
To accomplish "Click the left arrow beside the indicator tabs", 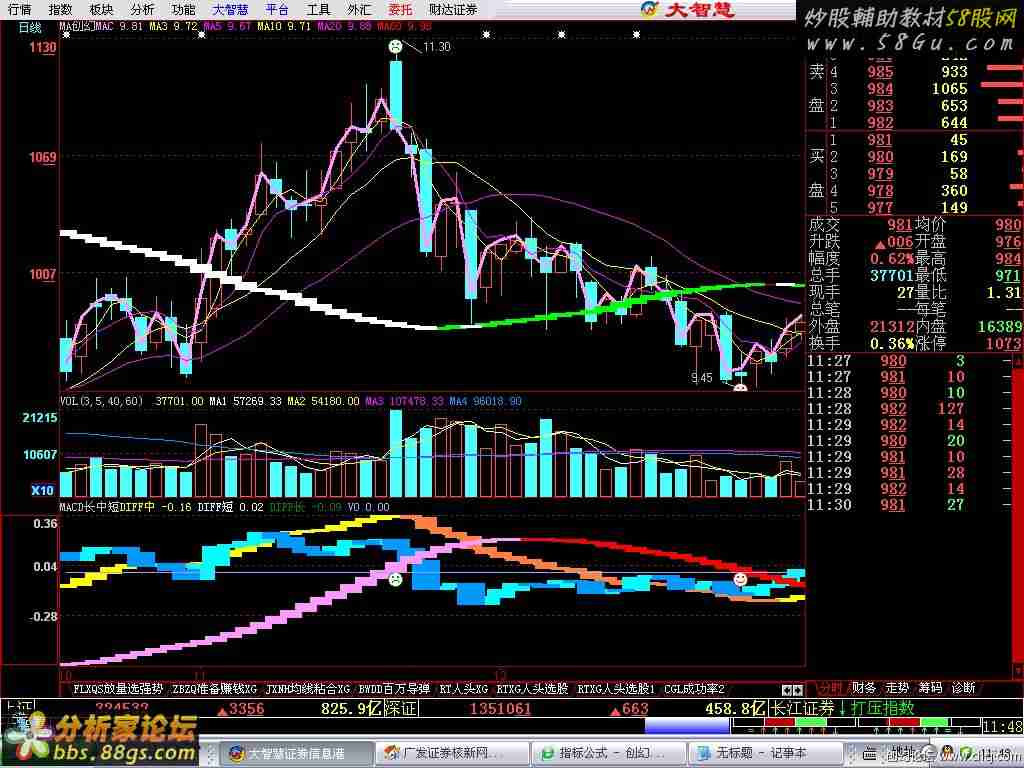I will pyautogui.click(x=787, y=690).
